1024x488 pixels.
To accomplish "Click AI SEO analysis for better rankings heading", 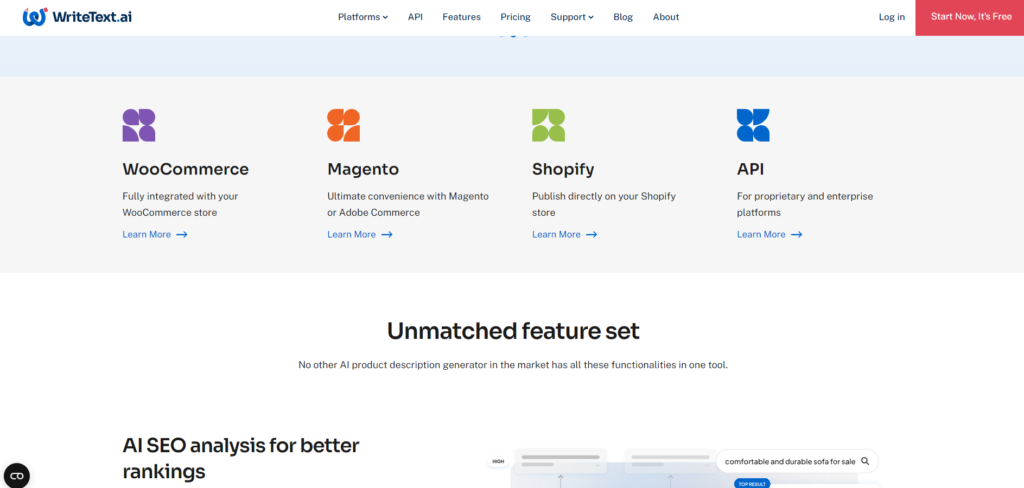I will tap(241, 459).
